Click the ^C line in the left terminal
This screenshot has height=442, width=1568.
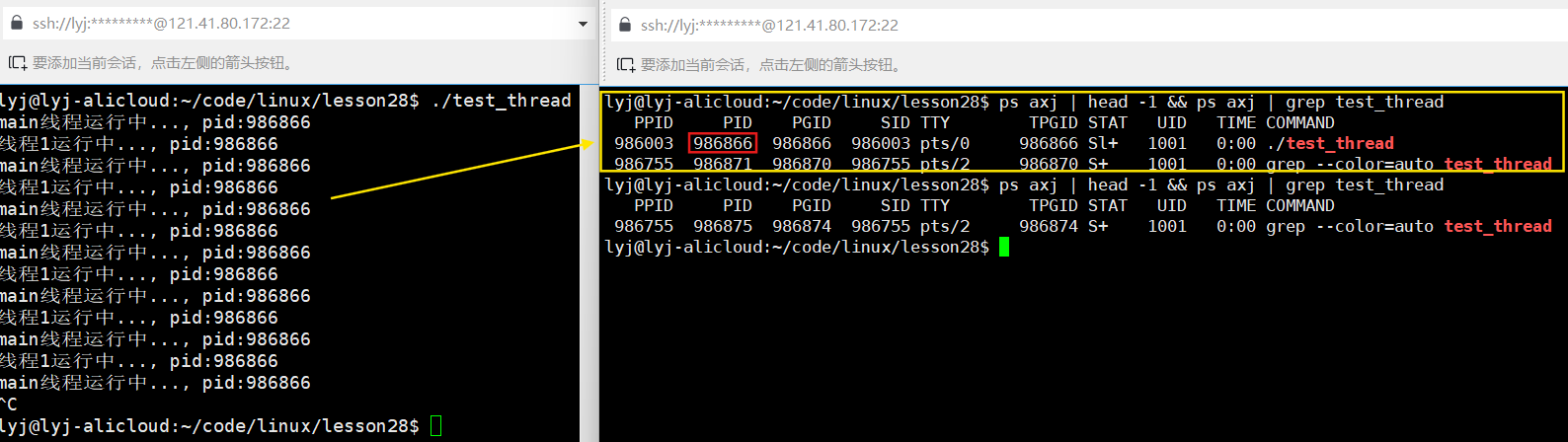point(9,405)
